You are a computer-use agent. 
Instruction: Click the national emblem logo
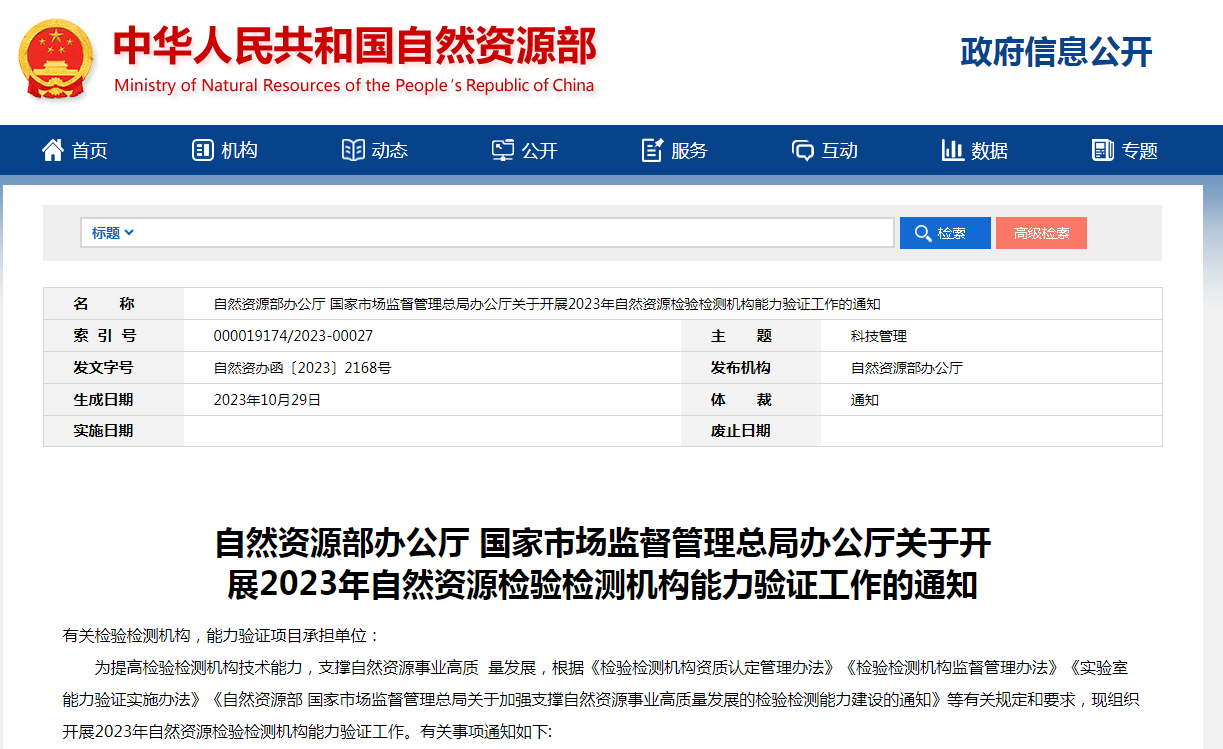56,59
